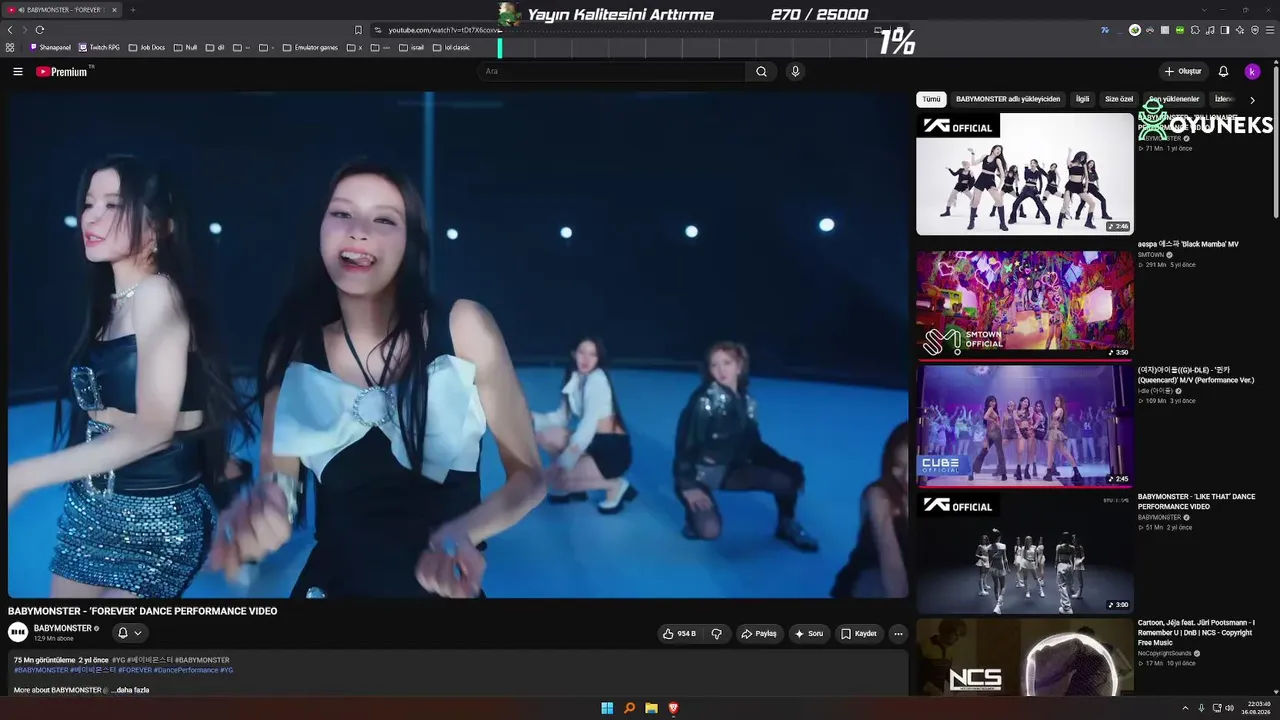
Task: Start voice search with the microphone
Action: click(x=795, y=71)
